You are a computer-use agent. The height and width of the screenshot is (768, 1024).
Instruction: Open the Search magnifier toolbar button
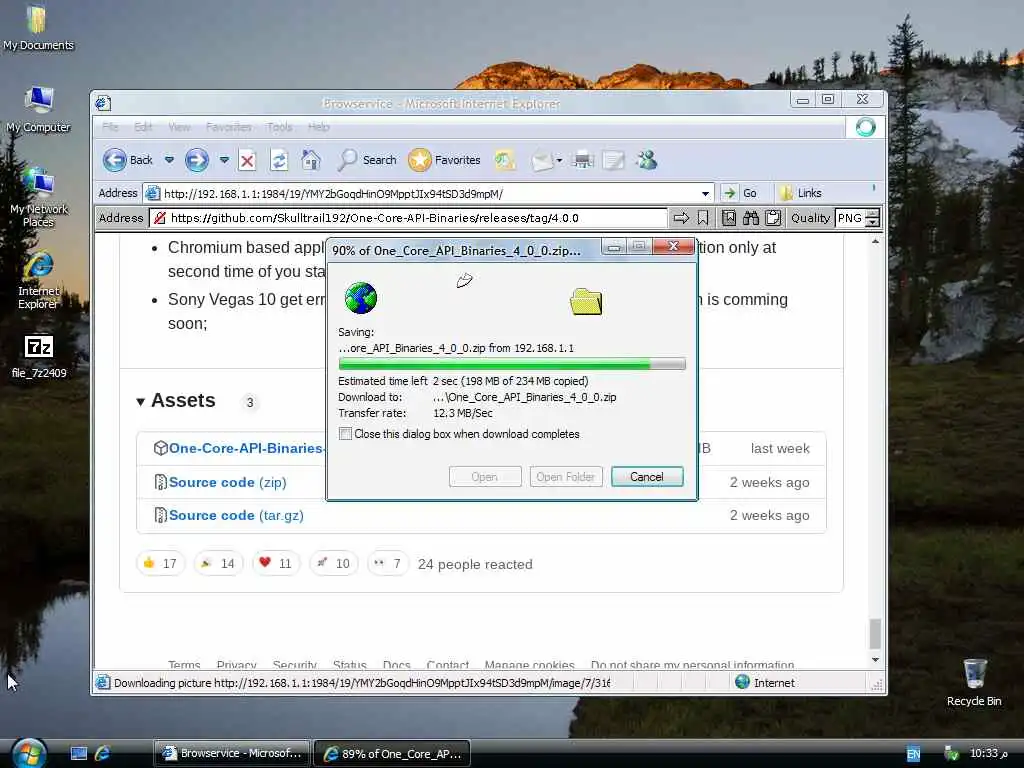[366, 160]
